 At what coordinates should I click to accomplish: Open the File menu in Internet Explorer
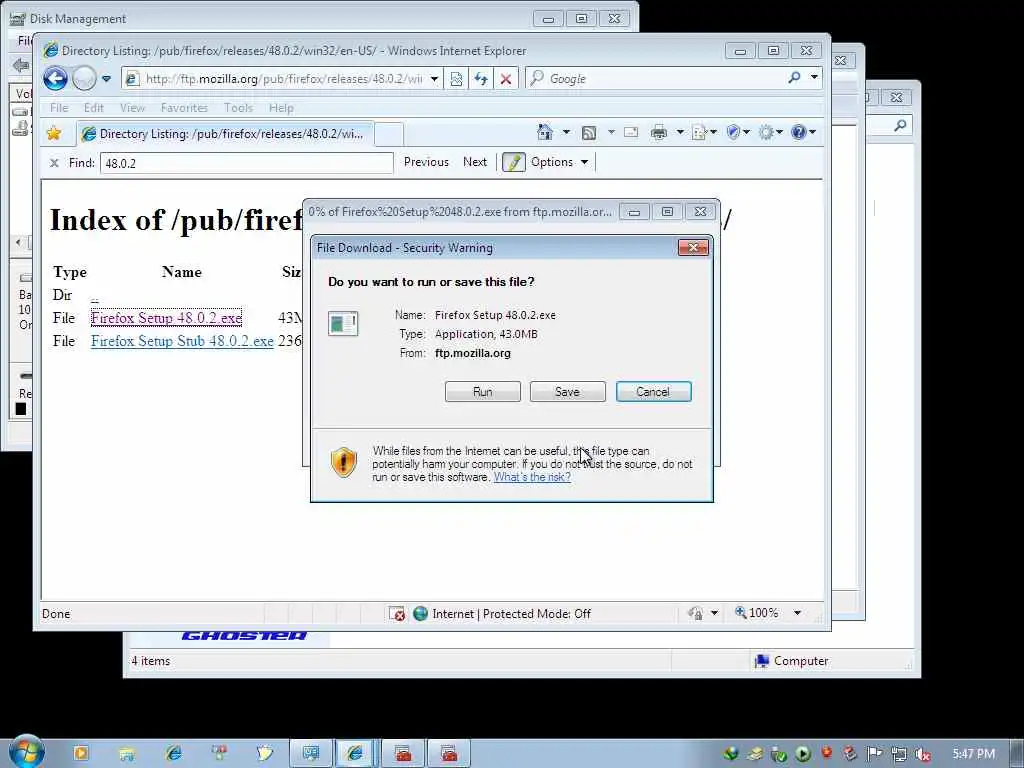point(59,108)
